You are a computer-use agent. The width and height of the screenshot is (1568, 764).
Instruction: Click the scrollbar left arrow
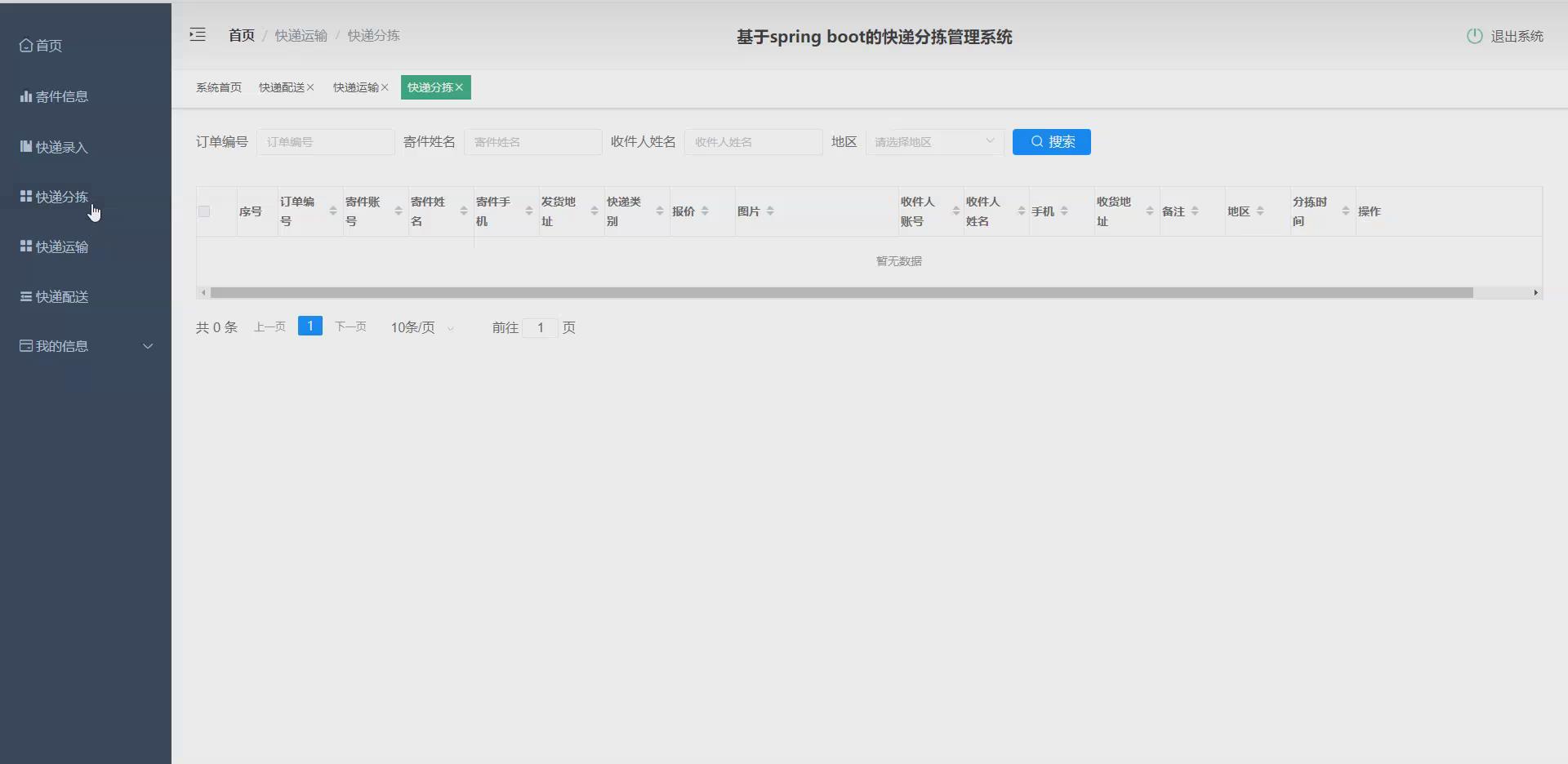coord(203,292)
